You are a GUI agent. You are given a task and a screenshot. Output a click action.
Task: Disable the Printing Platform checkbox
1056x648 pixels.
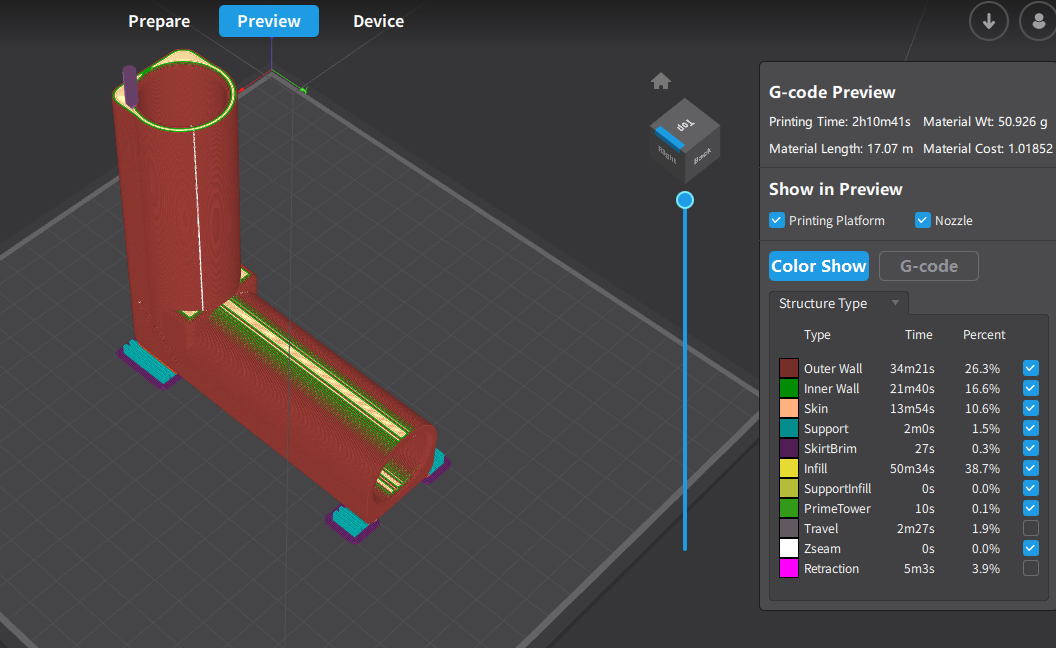click(776, 220)
